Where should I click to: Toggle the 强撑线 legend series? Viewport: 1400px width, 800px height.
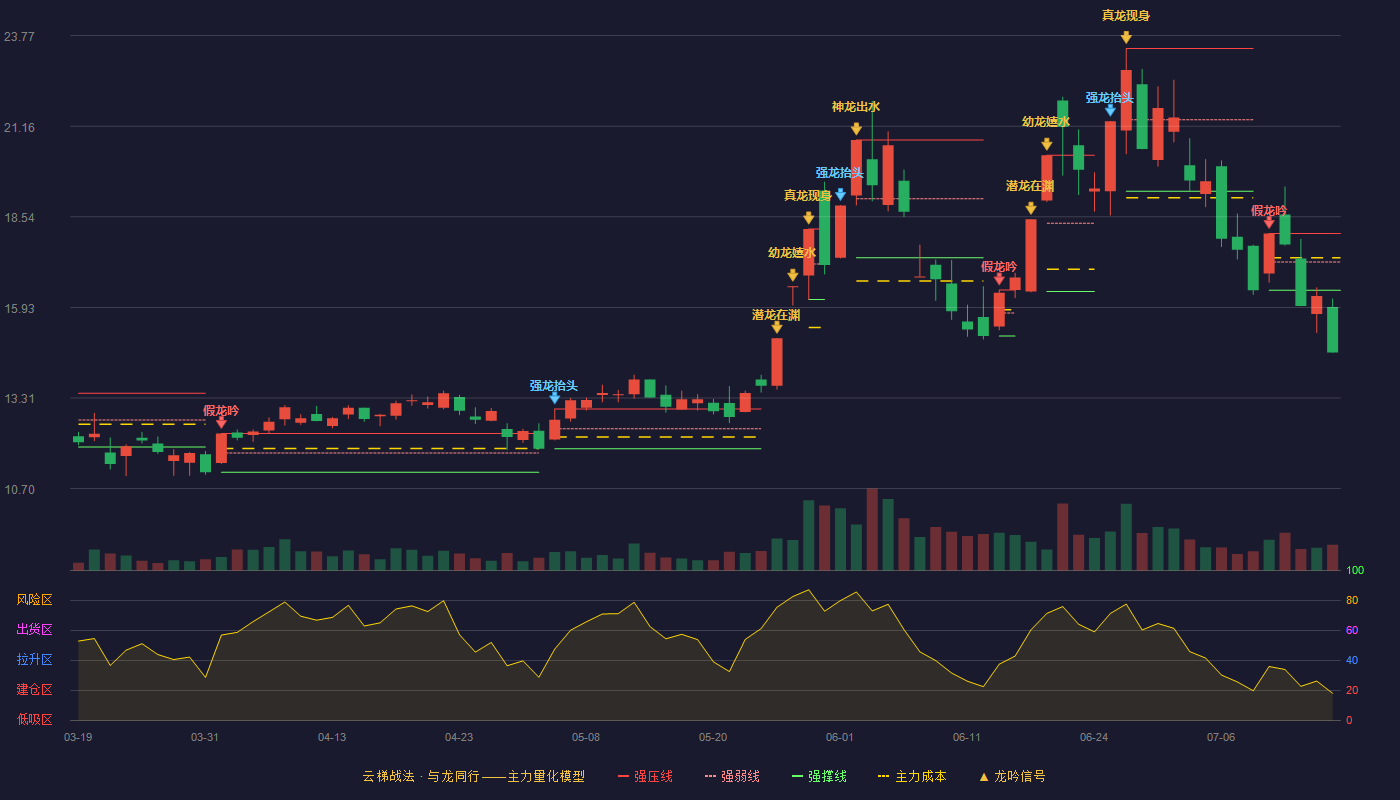pos(819,776)
